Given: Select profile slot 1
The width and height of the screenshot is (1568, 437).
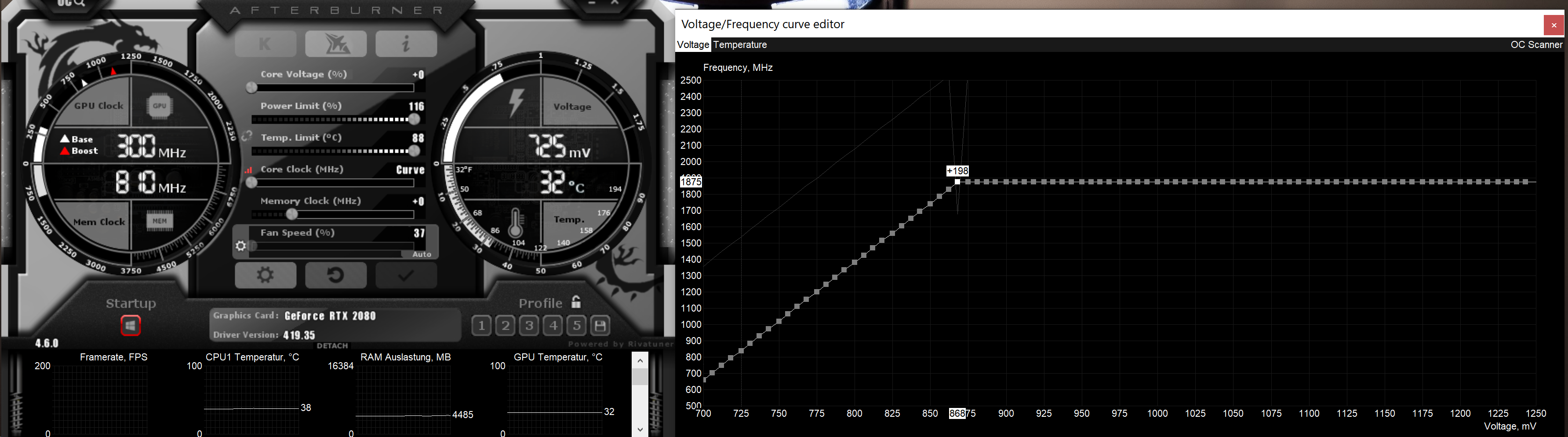Looking at the screenshot, I should pyautogui.click(x=481, y=326).
